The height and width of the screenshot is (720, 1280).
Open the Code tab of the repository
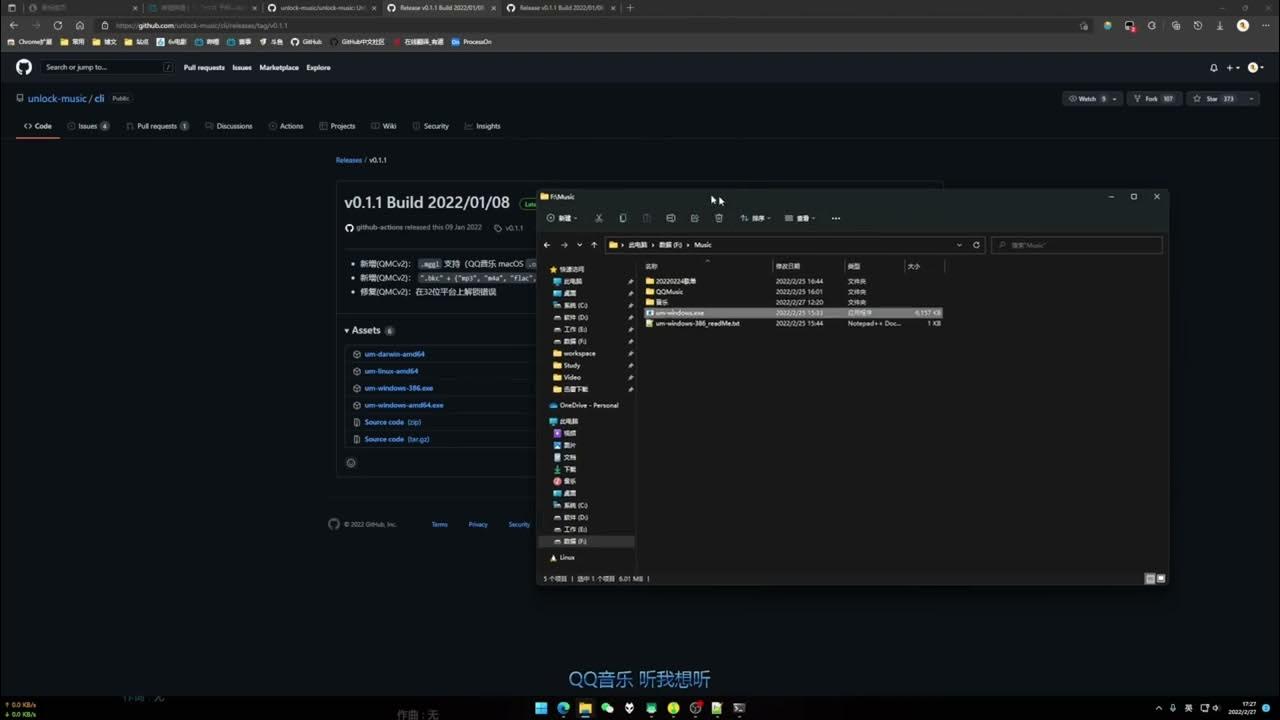38,126
